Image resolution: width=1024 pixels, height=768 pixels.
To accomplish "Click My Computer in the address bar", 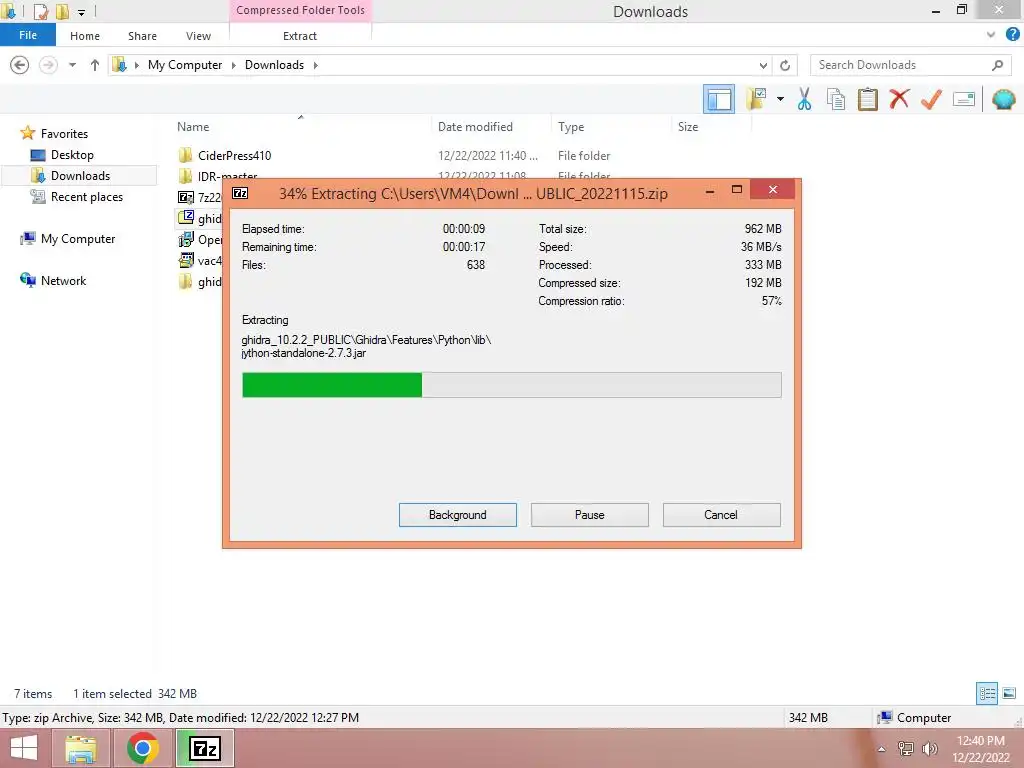I will pos(185,65).
